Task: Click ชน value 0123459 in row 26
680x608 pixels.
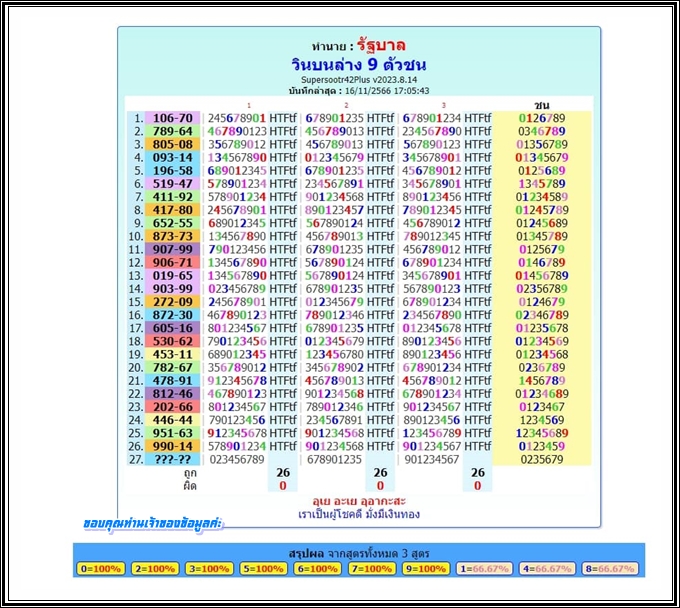Action: coord(542,446)
